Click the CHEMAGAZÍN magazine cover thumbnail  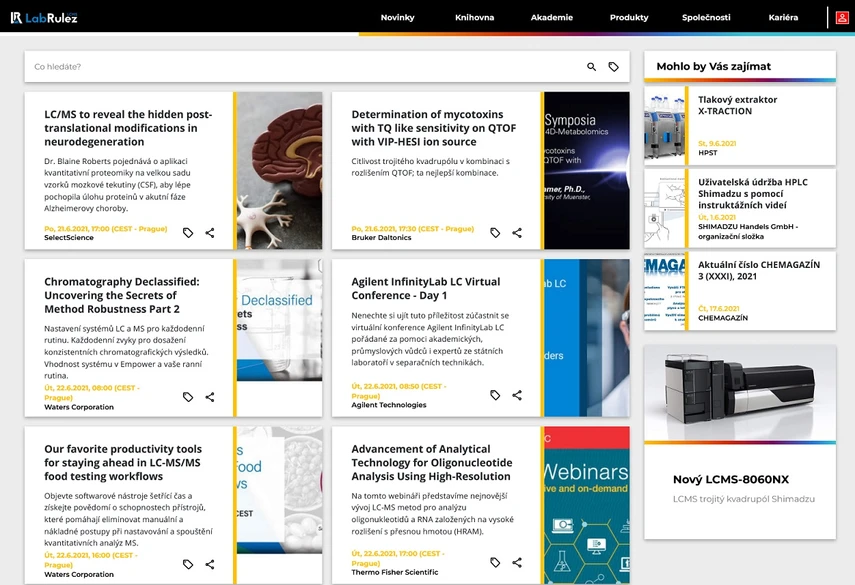[664, 291]
